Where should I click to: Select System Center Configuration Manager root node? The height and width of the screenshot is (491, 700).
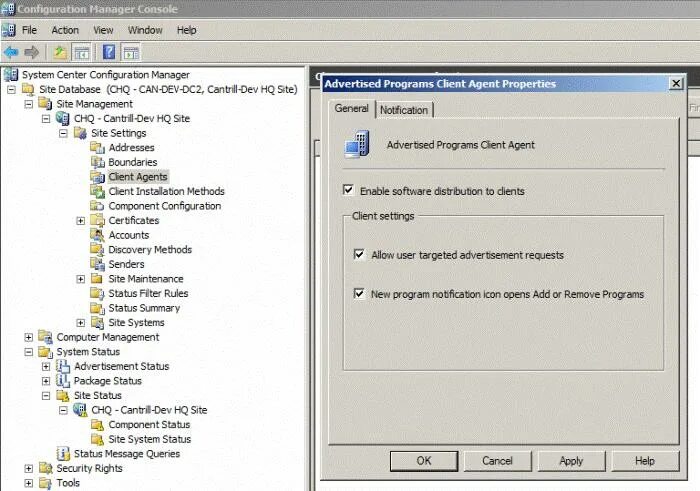106,75
